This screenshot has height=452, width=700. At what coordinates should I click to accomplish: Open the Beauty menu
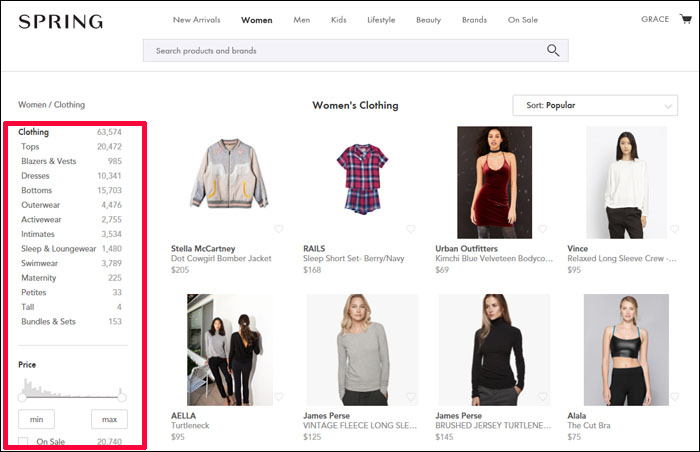[429, 20]
